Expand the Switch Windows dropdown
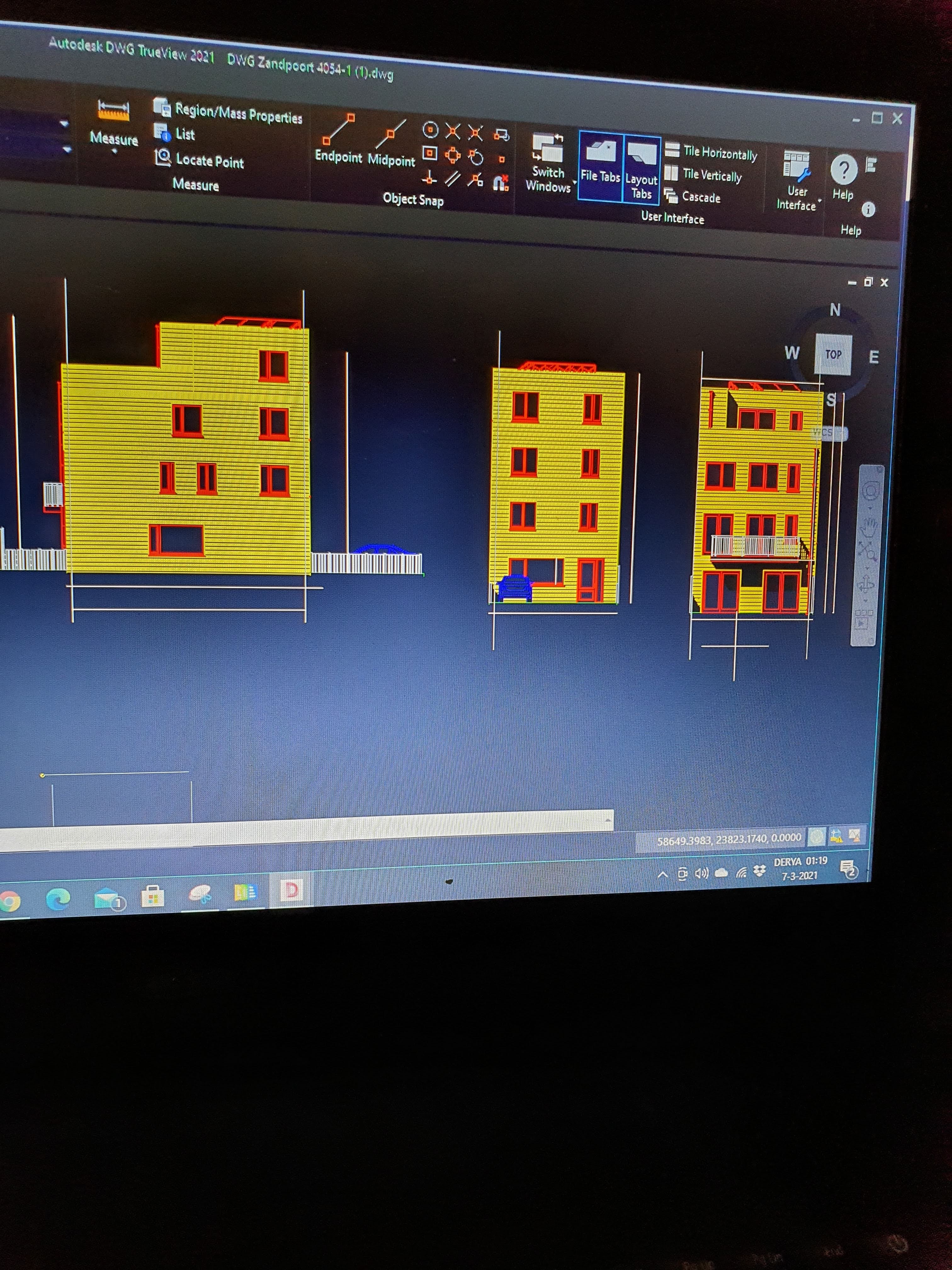 [x=574, y=183]
